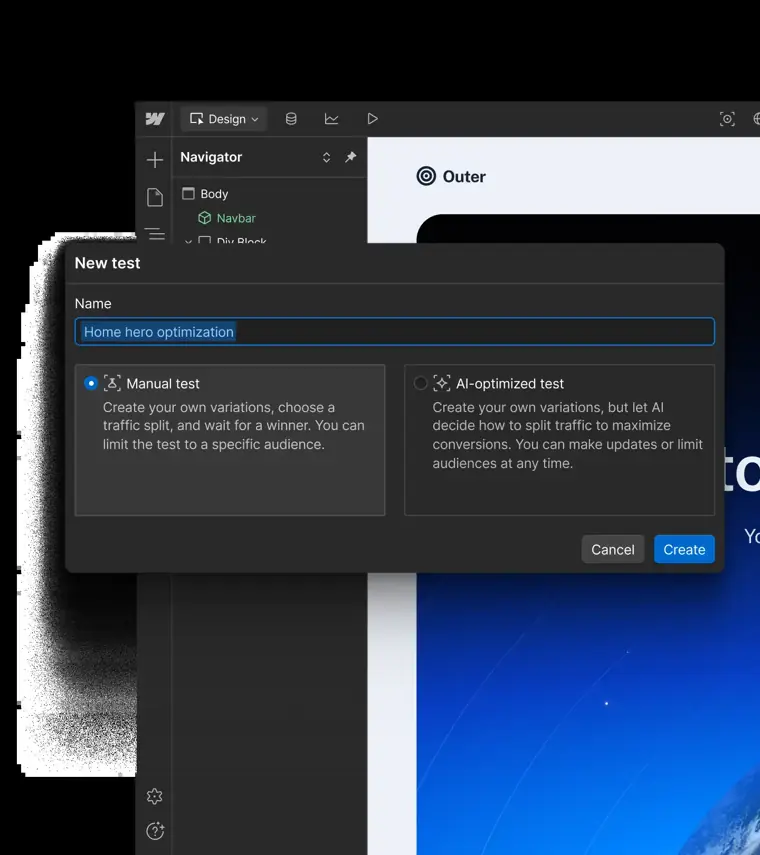Click the Outer logo on canvas
This screenshot has width=760, height=855.
click(451, 176)
